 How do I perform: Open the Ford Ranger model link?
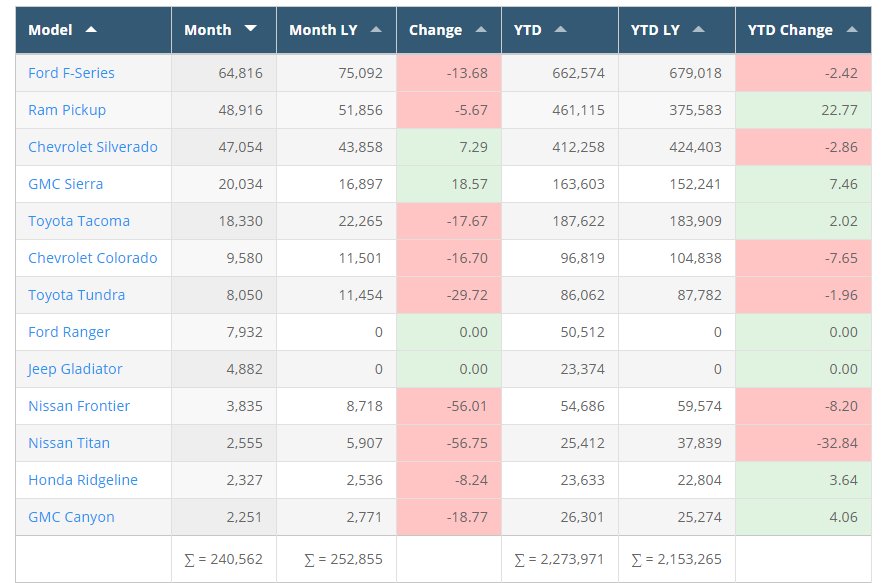tap(69, 332)
